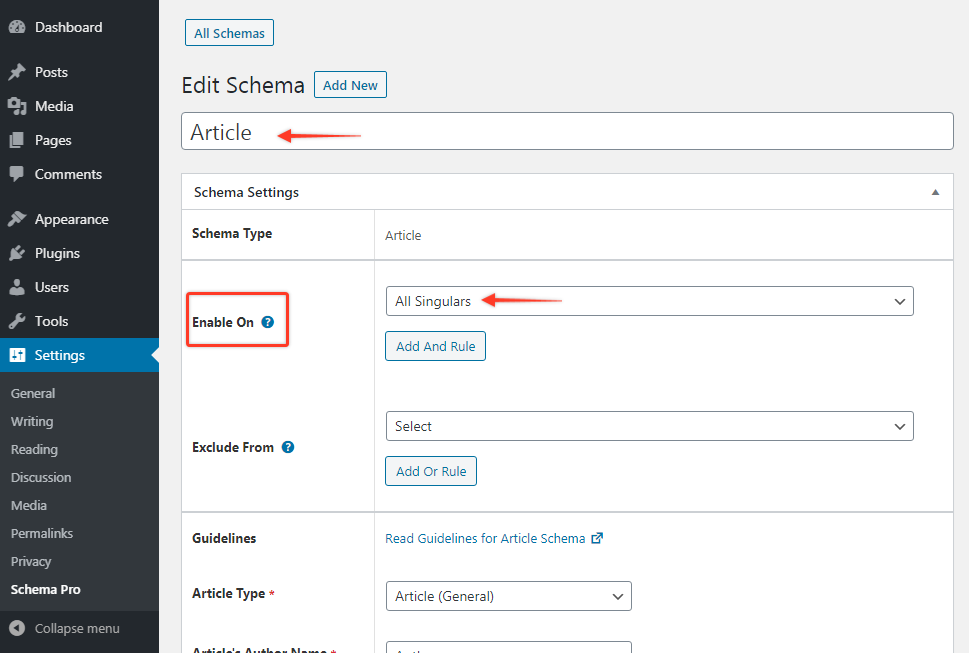Screen dimensions: 969x653
Task: Click the Appearance paintbrush icon
Action: 17,219
